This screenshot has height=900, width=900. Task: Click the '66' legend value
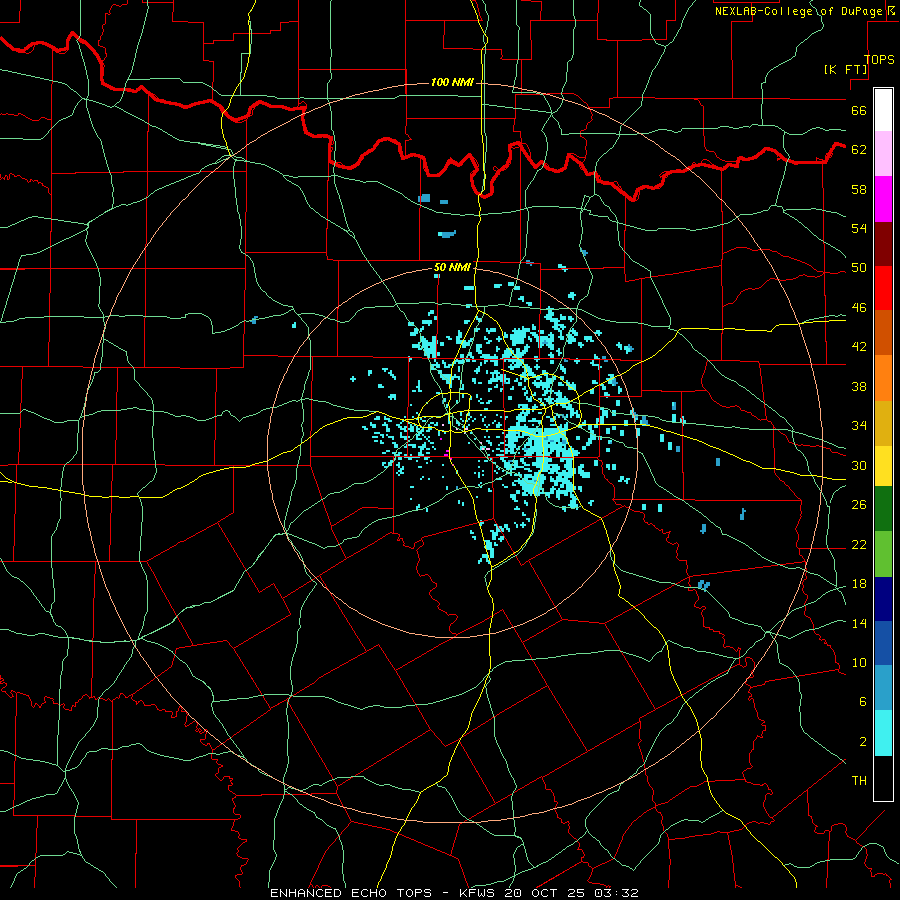click(x=859, y=111)
